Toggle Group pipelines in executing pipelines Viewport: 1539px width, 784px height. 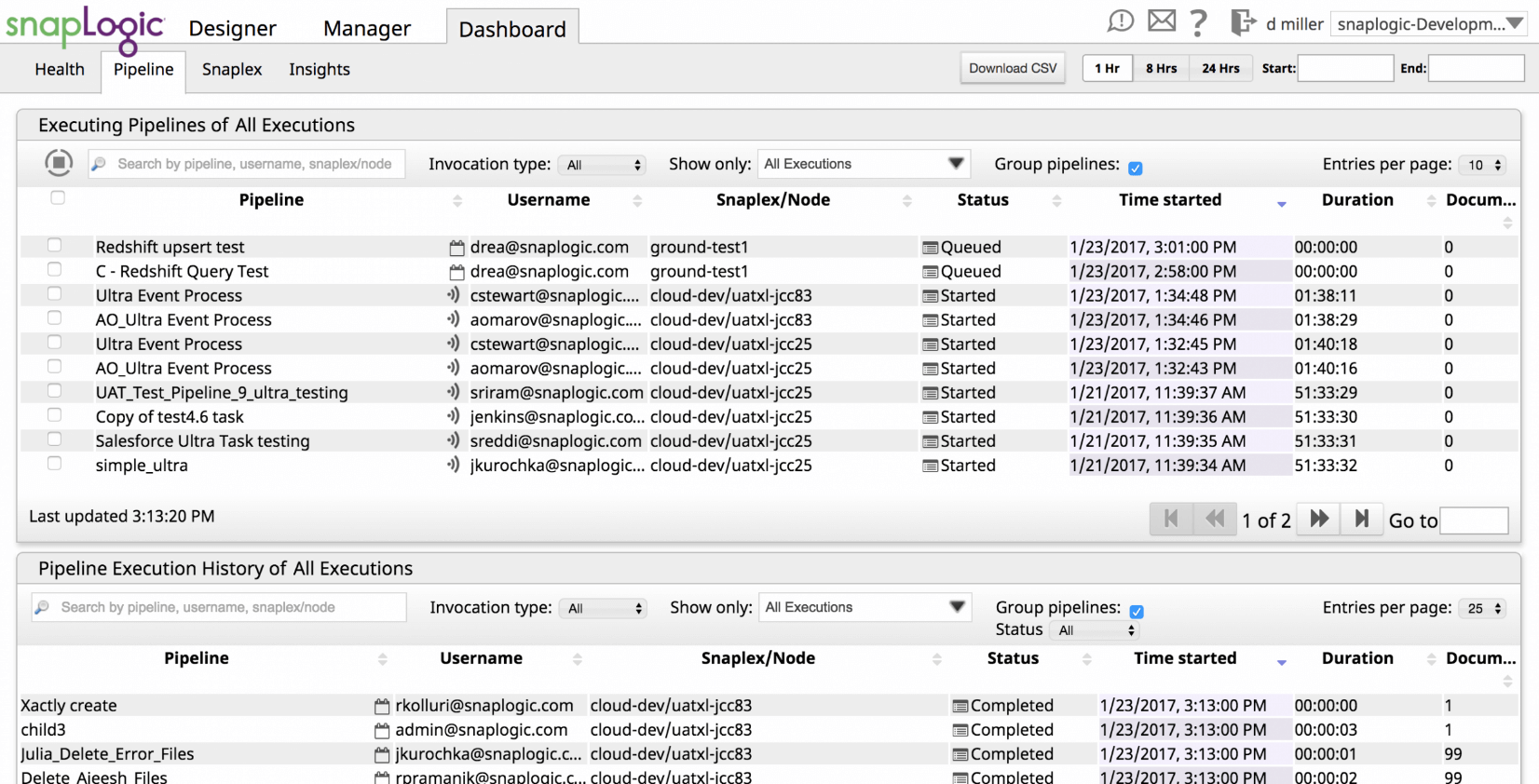pos(1136,168)
